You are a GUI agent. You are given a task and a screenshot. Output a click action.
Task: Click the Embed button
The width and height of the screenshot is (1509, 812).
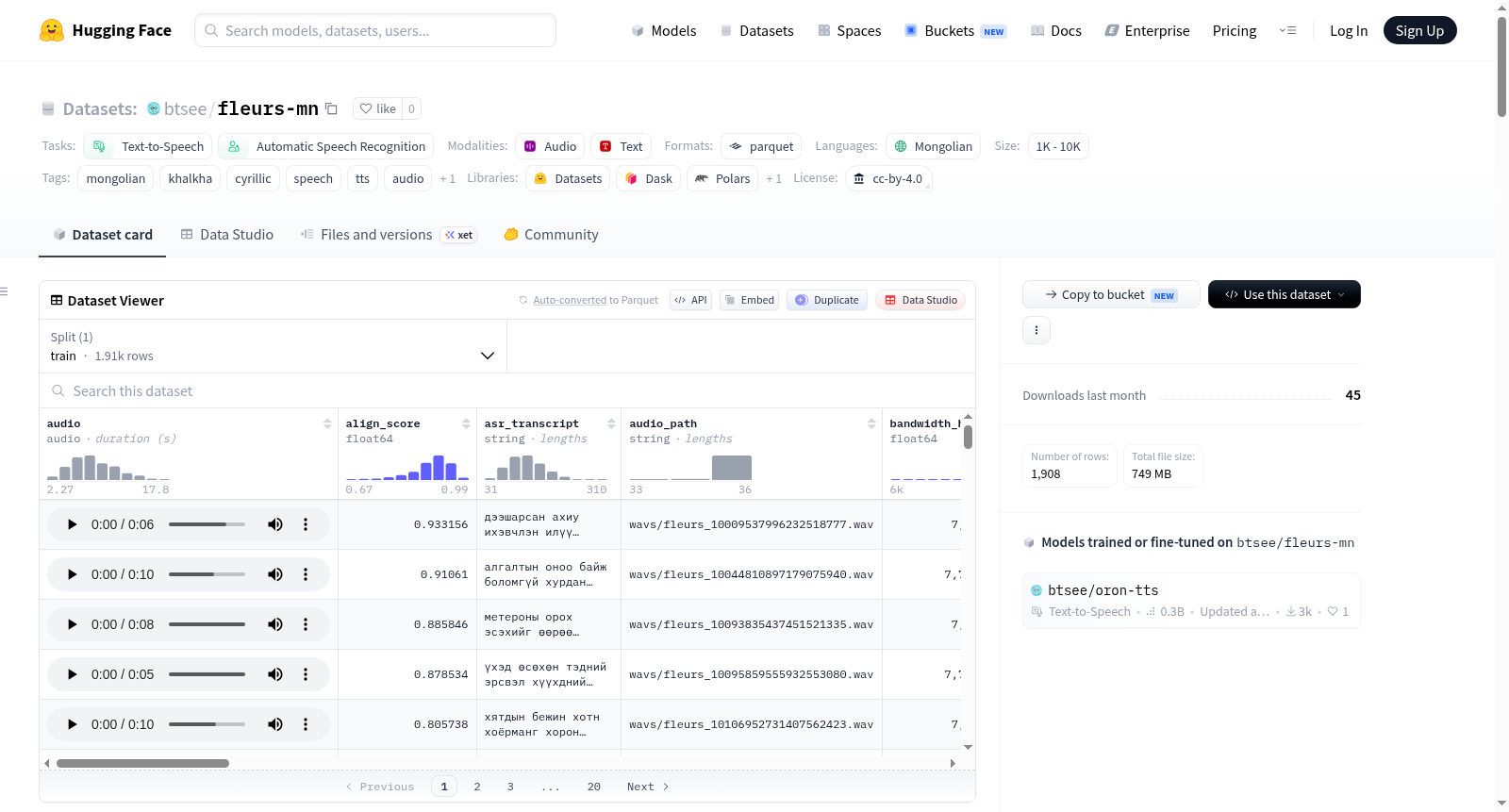pos(749,300)
